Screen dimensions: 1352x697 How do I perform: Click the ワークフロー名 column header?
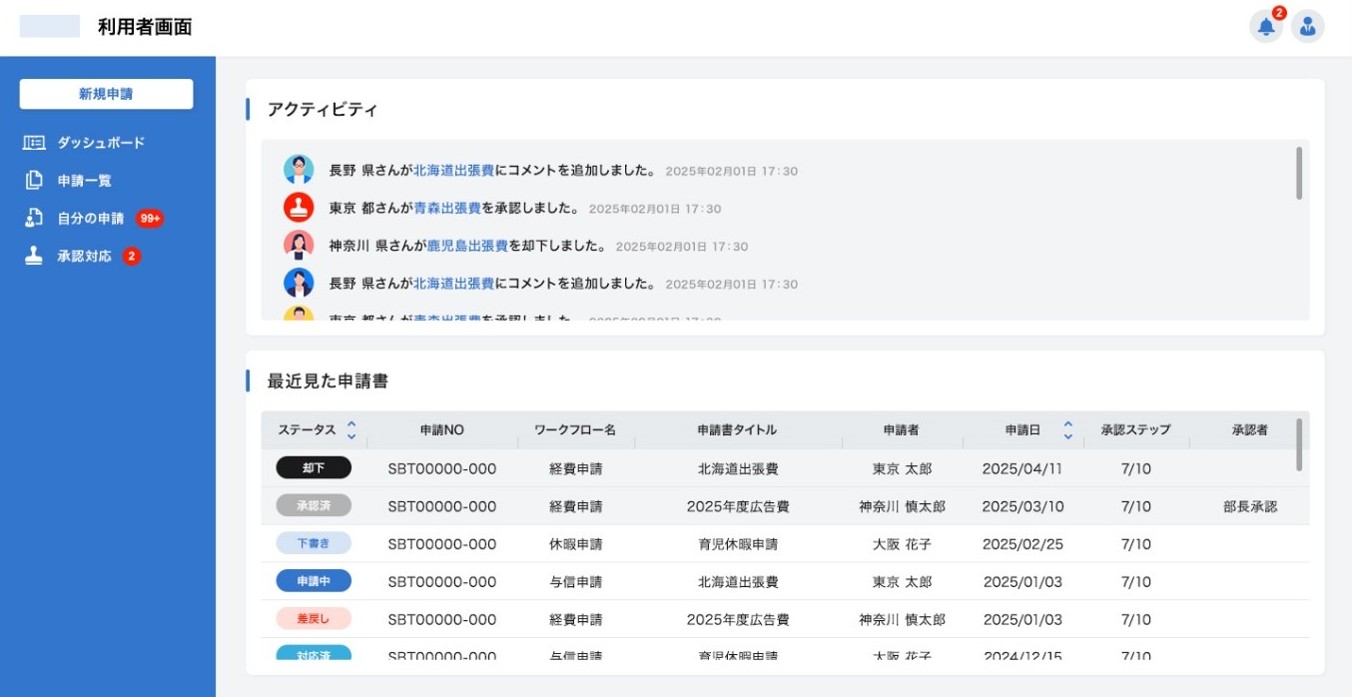coord(575,430)
